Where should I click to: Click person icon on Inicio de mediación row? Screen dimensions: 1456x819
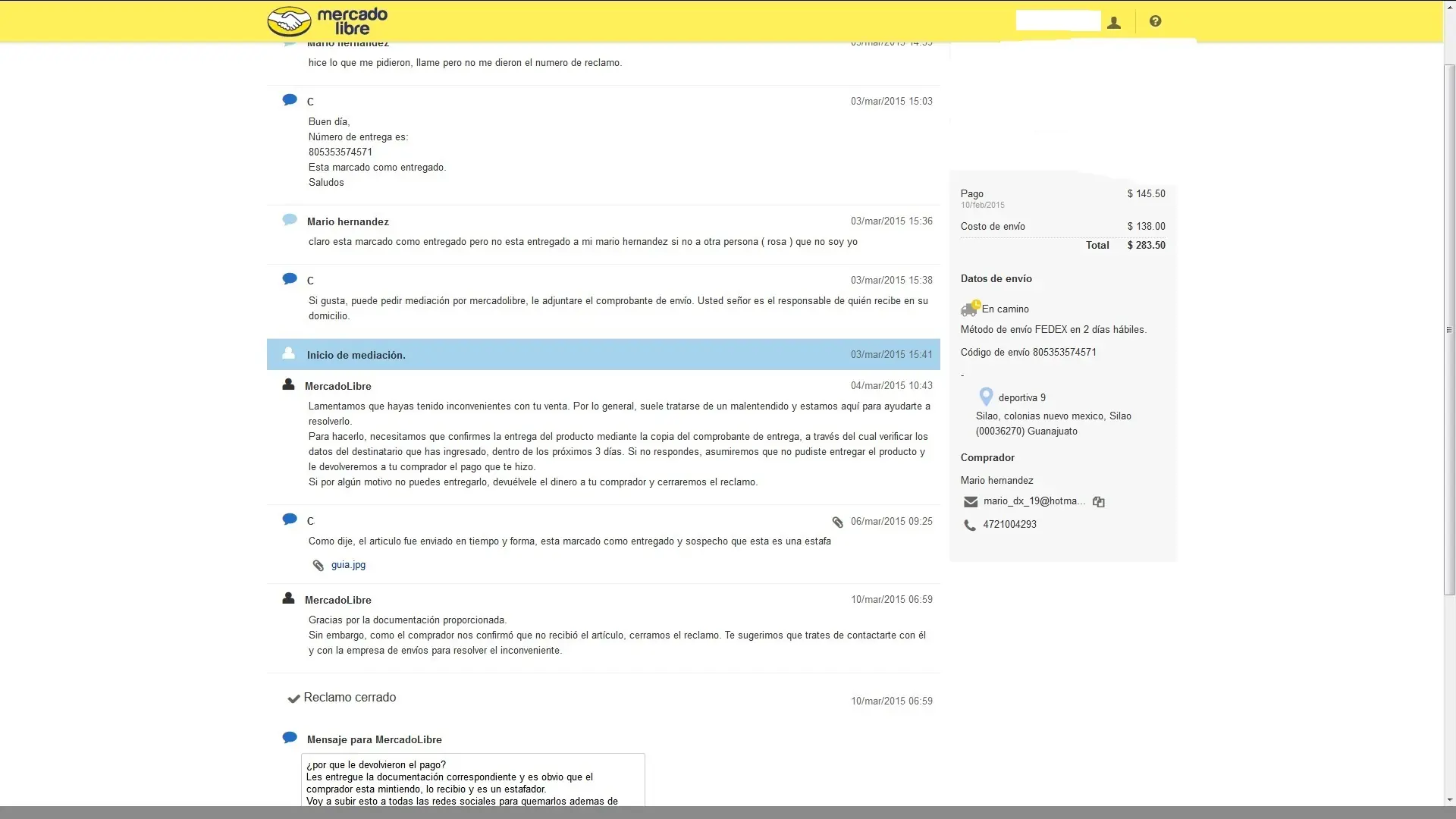pyautogui.click(x=288, y=353)
